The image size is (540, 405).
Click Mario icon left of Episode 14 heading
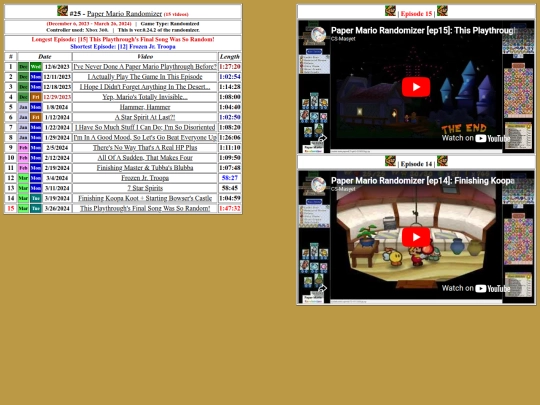coord(390,161)
